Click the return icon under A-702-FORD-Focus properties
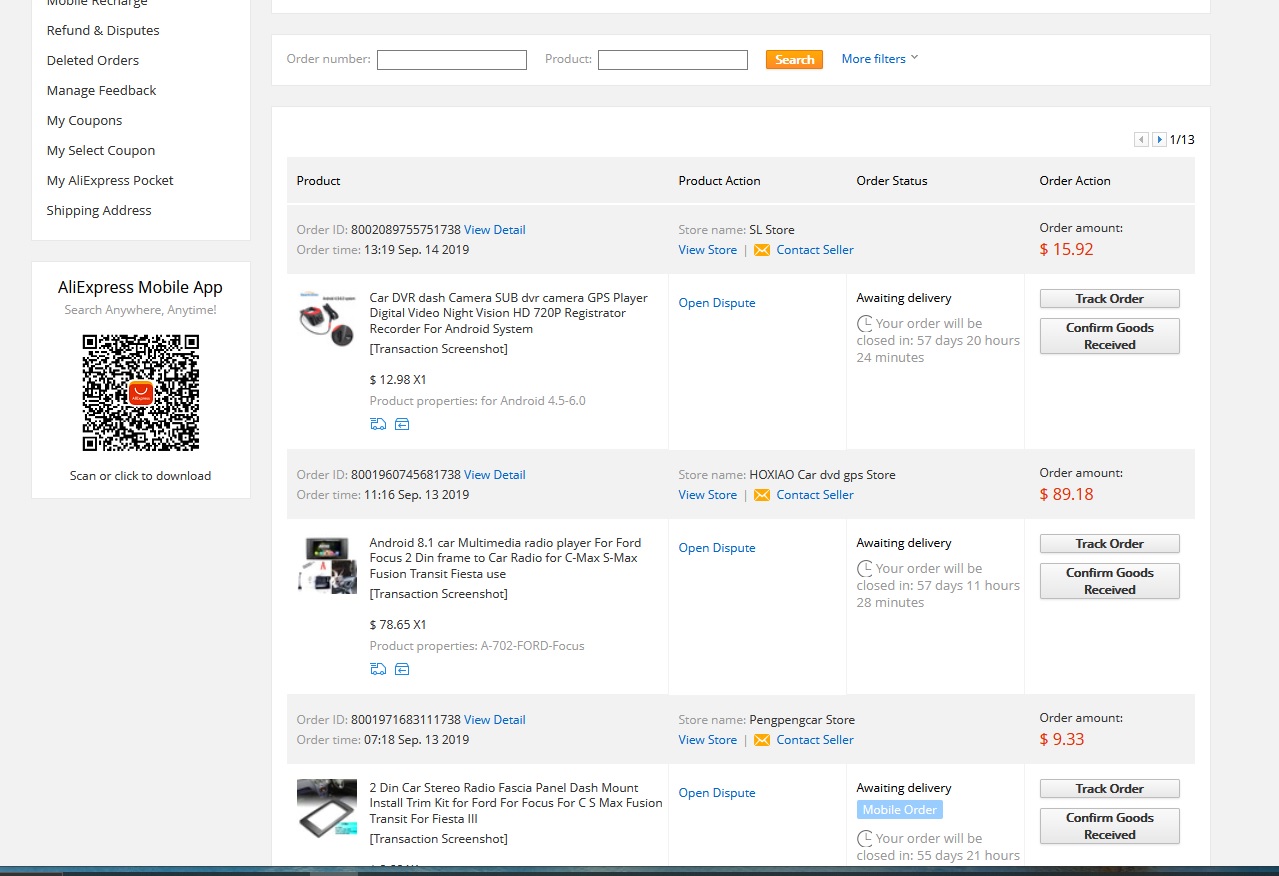Viewport: 1279px width, 876px height. tap(402, 669)
